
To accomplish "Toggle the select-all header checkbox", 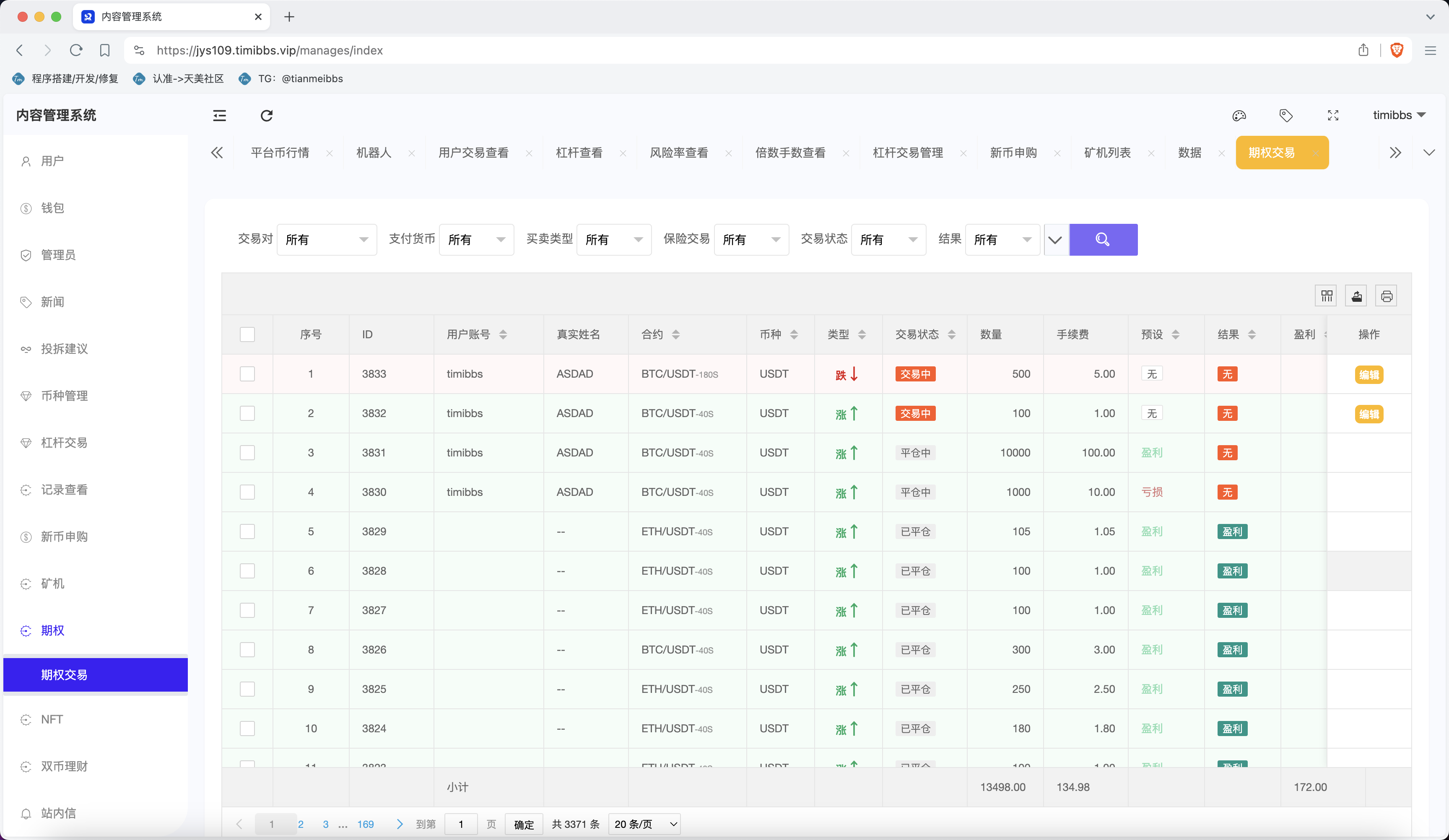I will 247,334.
